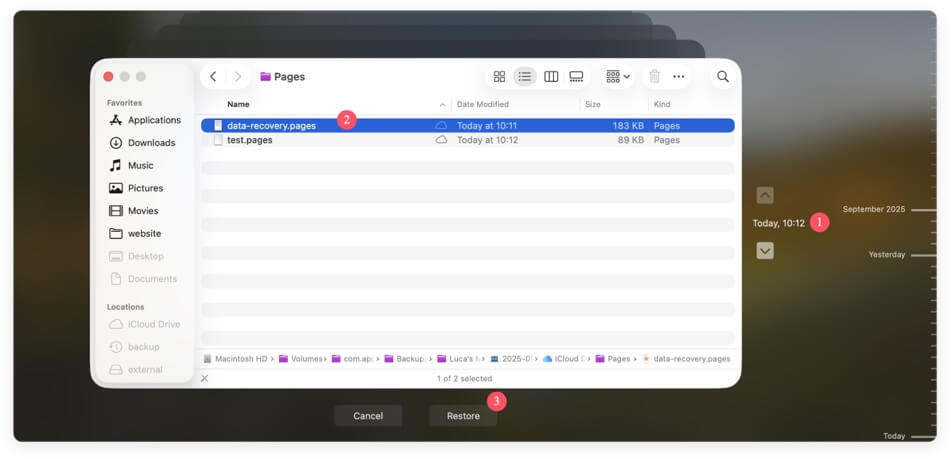Click Pages in the path bar
The height and width of the screenshot is (459, 951).
point(613,359)
